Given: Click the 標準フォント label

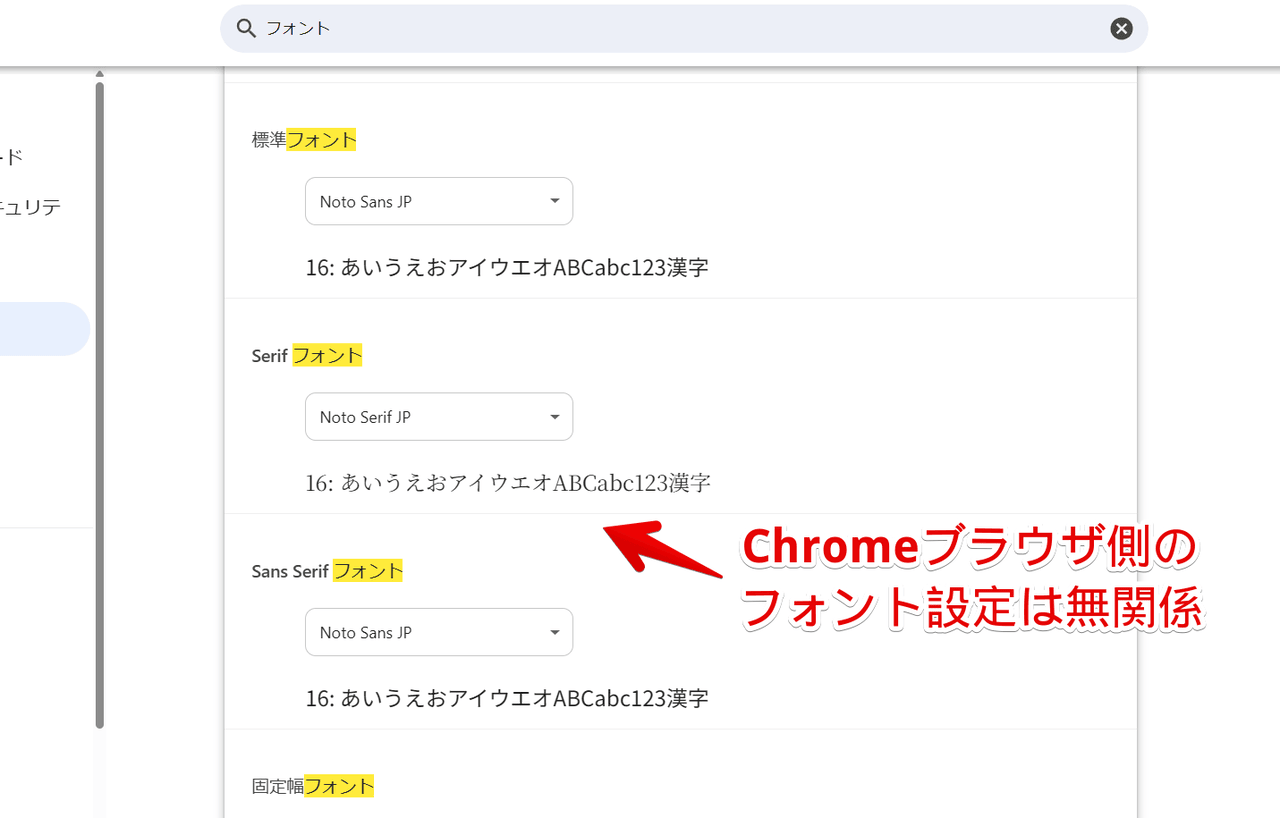Looking at the screenshot, I should click(304, 140).
